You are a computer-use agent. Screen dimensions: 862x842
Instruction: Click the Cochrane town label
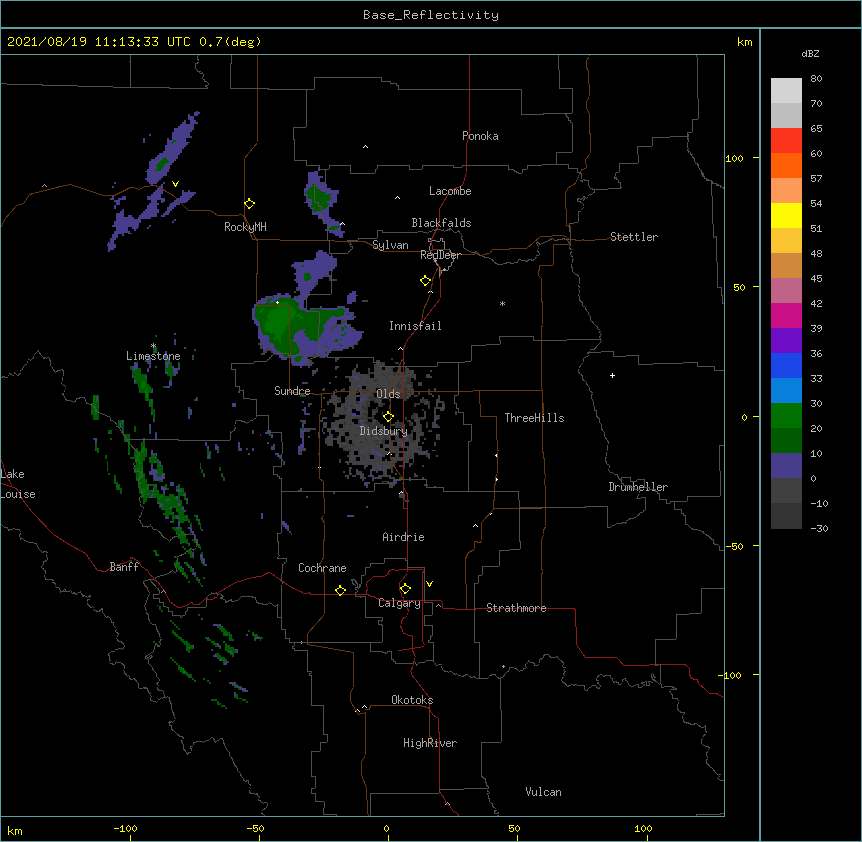[322, 568]
